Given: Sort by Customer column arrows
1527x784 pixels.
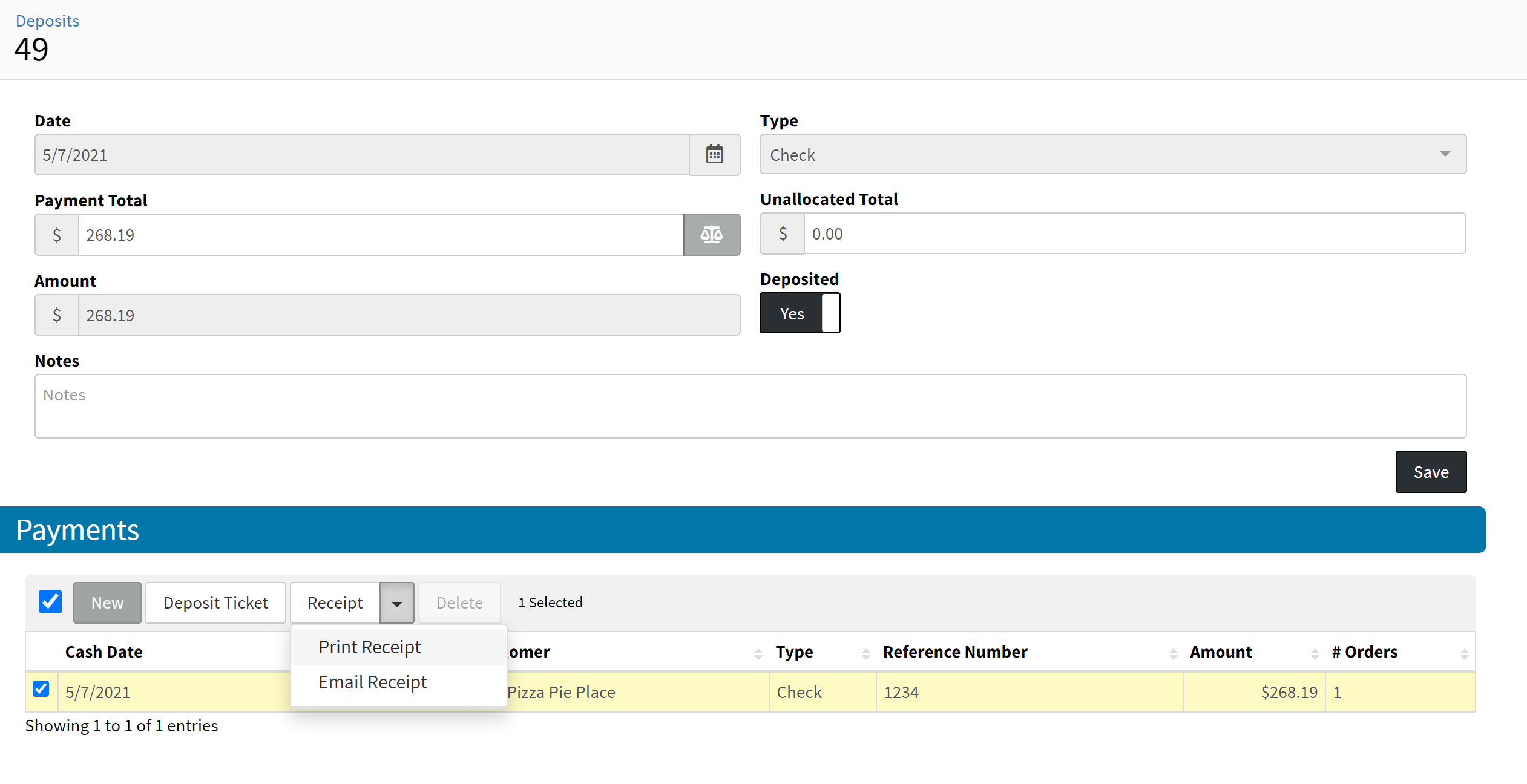Looking at the screenshot, I should click(x=758, y=653).
